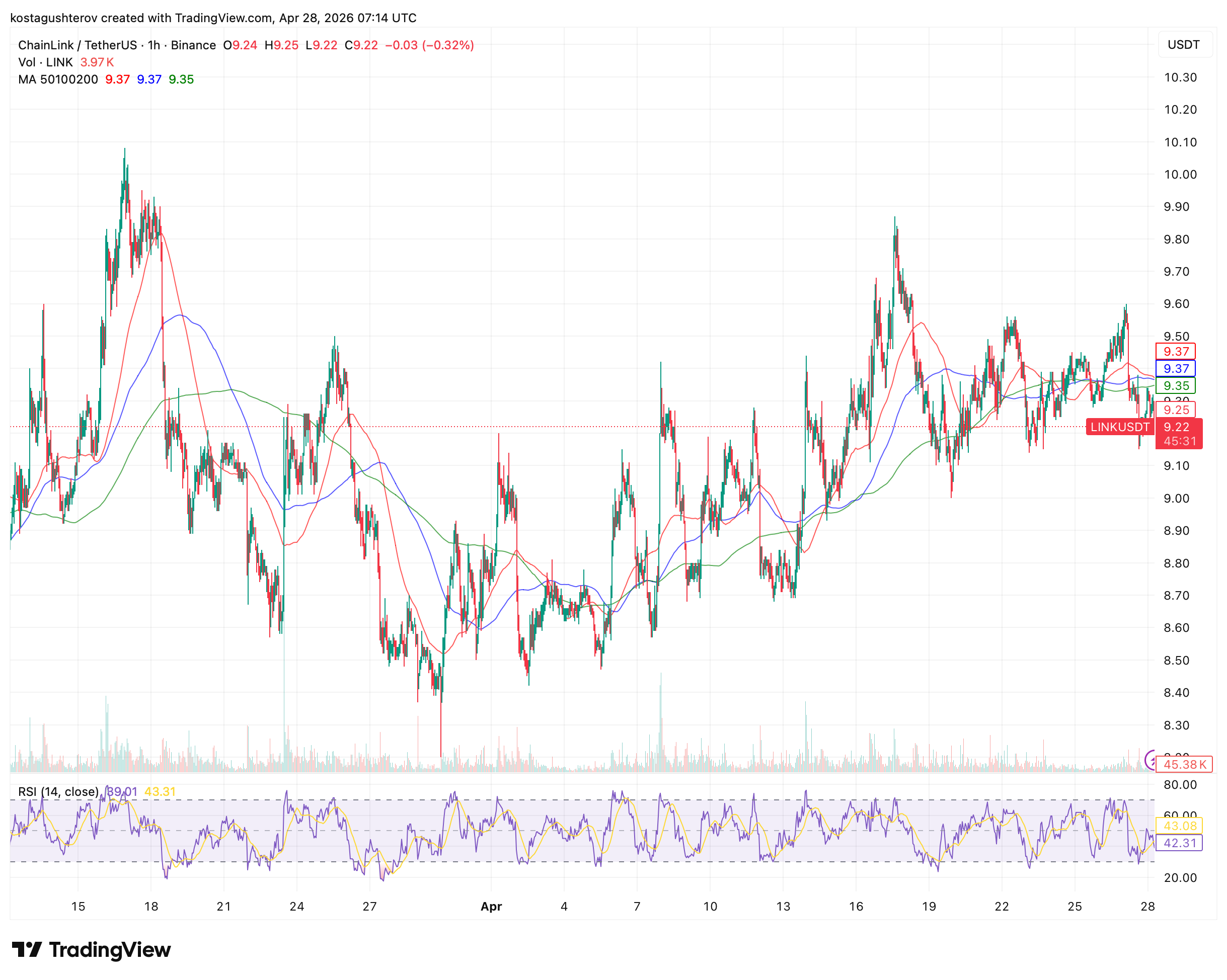This screenshot has height=980, width=1227.
Task: Click the MA 50100200 indicator legend
Action: coord(57,79)
